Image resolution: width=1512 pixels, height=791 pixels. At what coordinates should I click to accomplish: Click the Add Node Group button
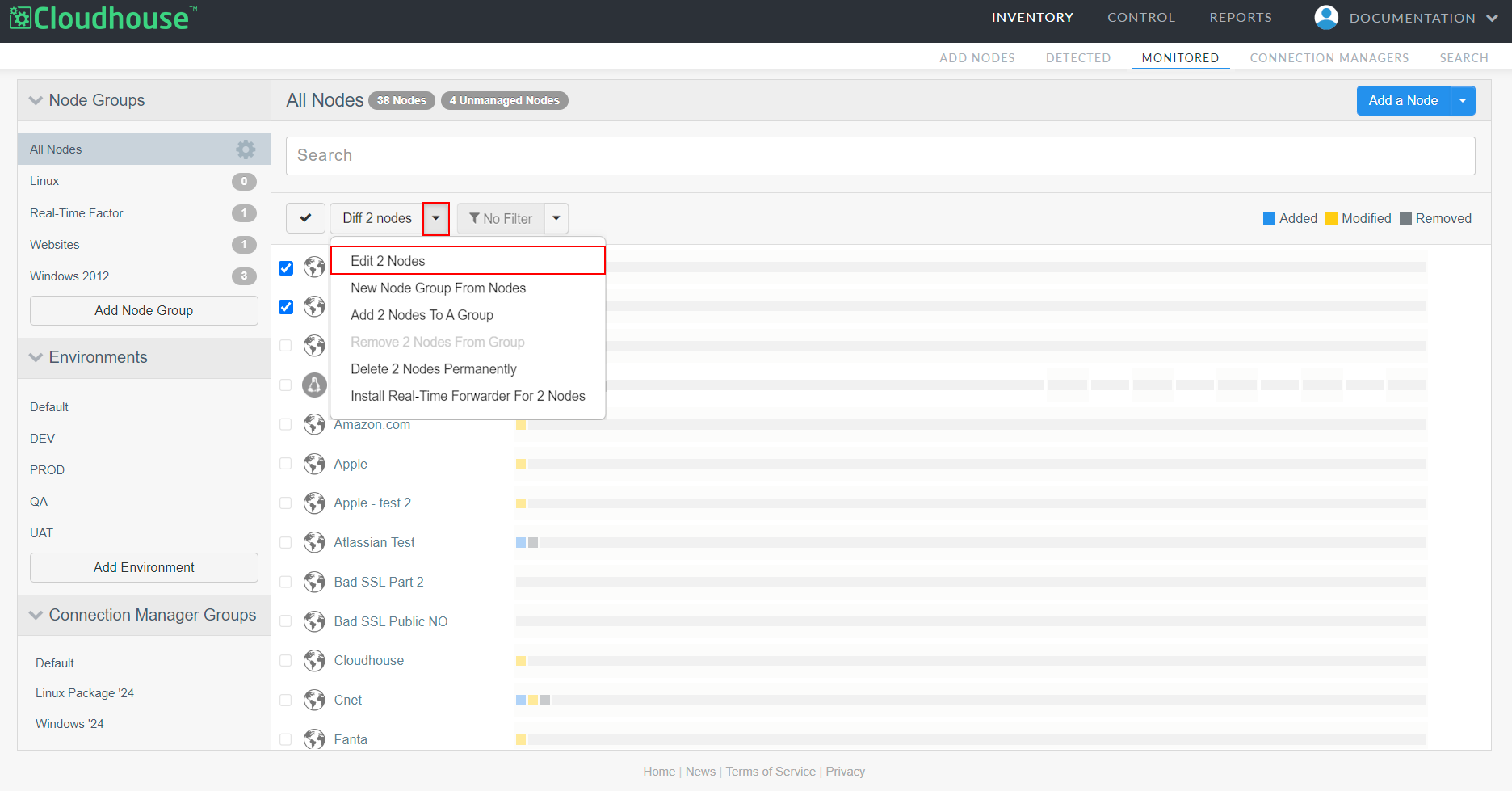point(144,310)
